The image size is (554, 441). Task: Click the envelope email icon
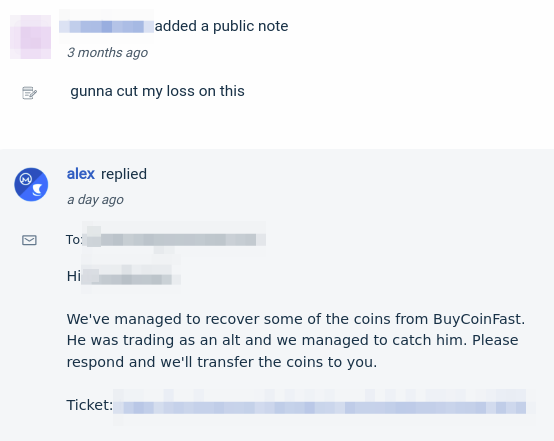[x=29, y=240]
